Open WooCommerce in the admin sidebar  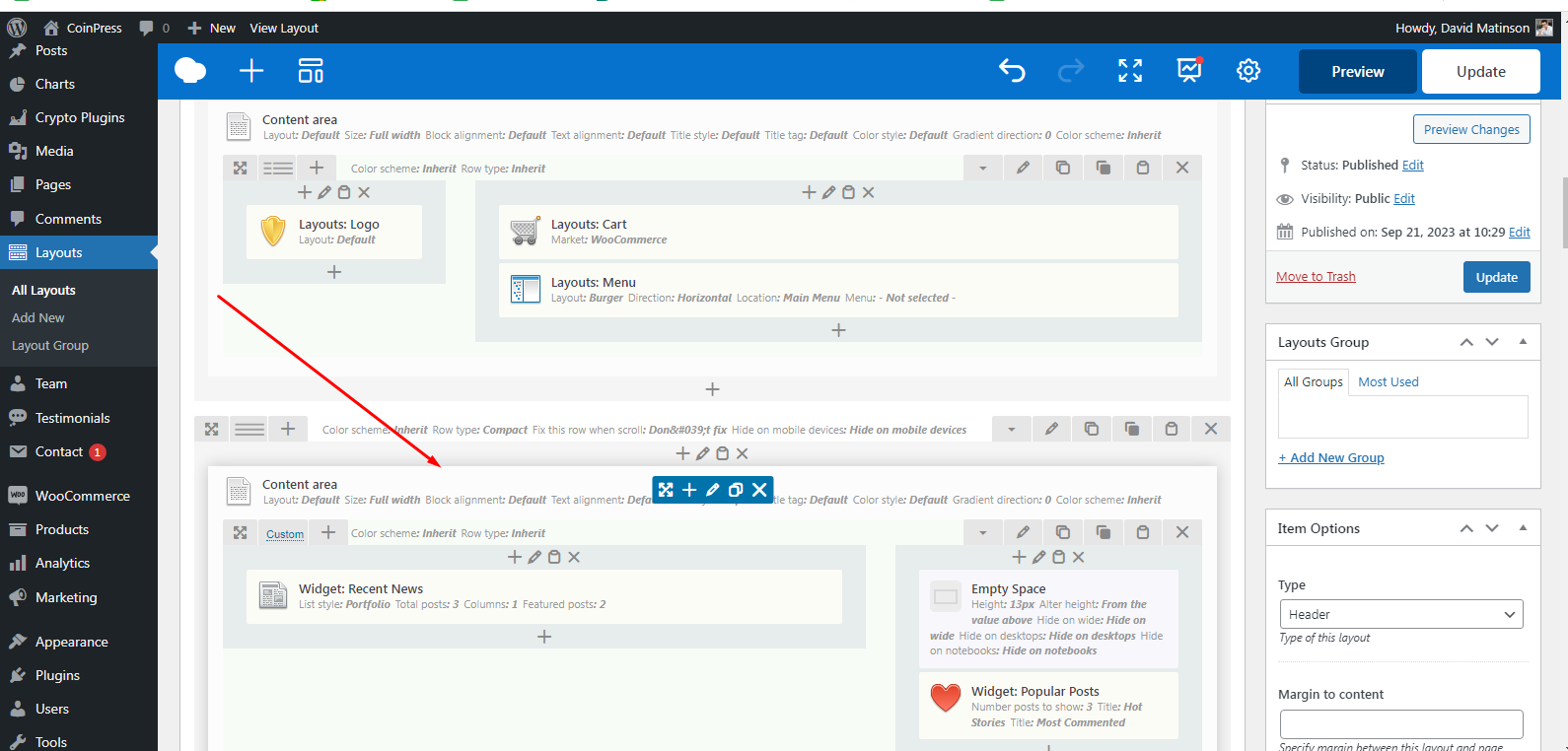pos(82,496)
